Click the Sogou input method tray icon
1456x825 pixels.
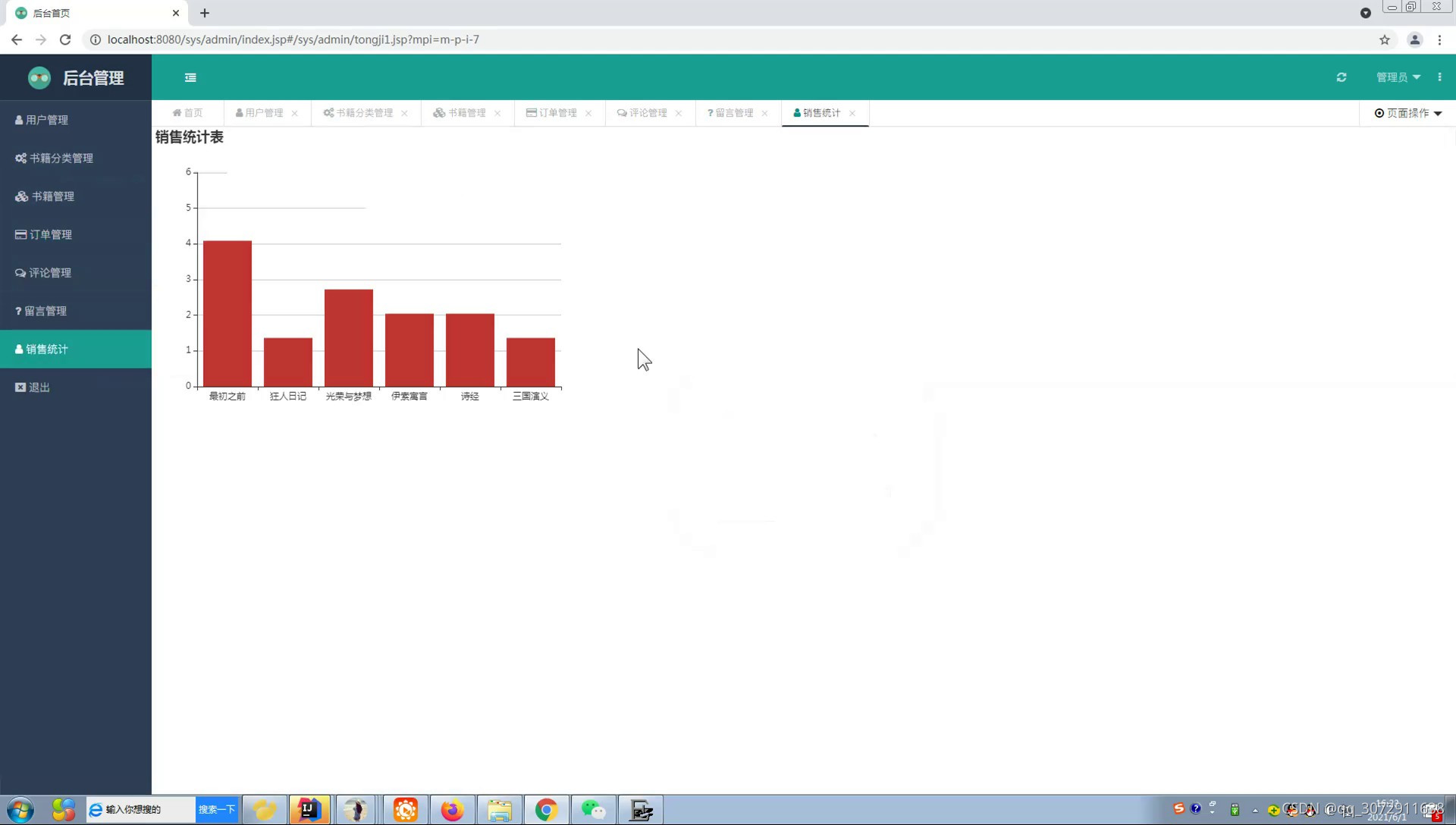tap(1178, 808)
